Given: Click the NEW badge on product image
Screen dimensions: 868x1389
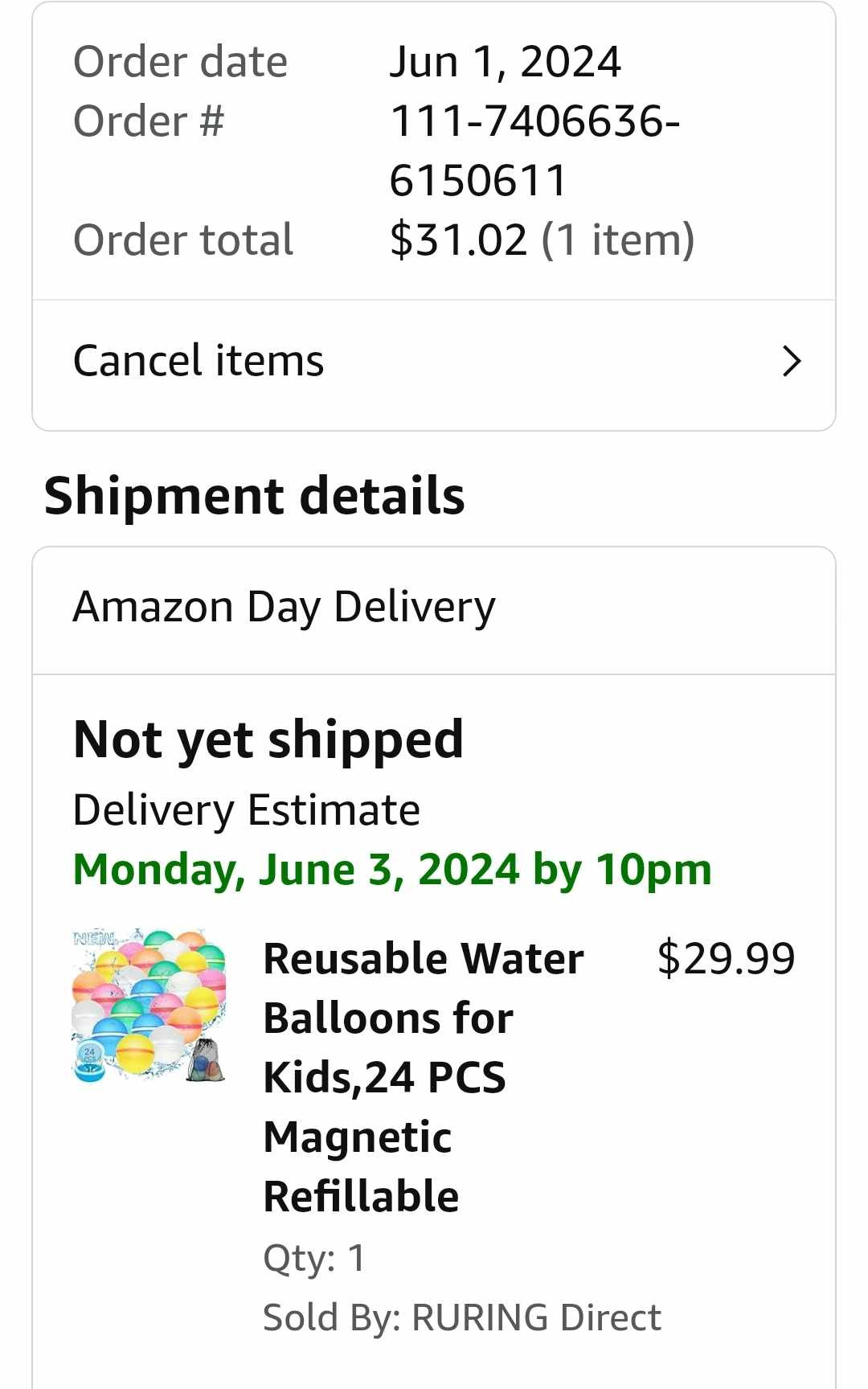Looking at the screenshot, I should [x=96, y=938].
